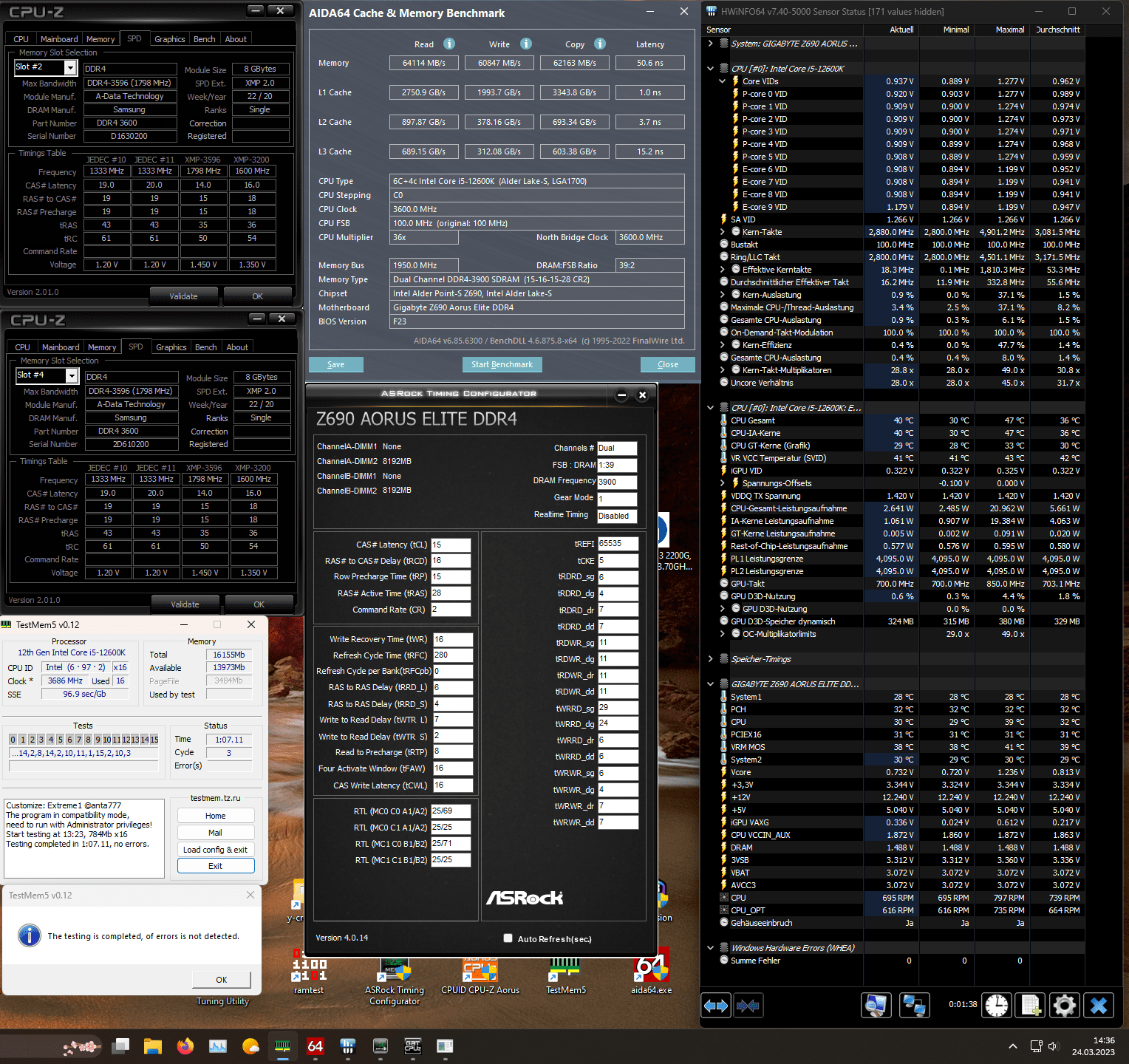This screenshot has width=1129, height=1064.
Task: Open the Slot #2 dropdown in top CPU-Z
Action: point(70,67)
